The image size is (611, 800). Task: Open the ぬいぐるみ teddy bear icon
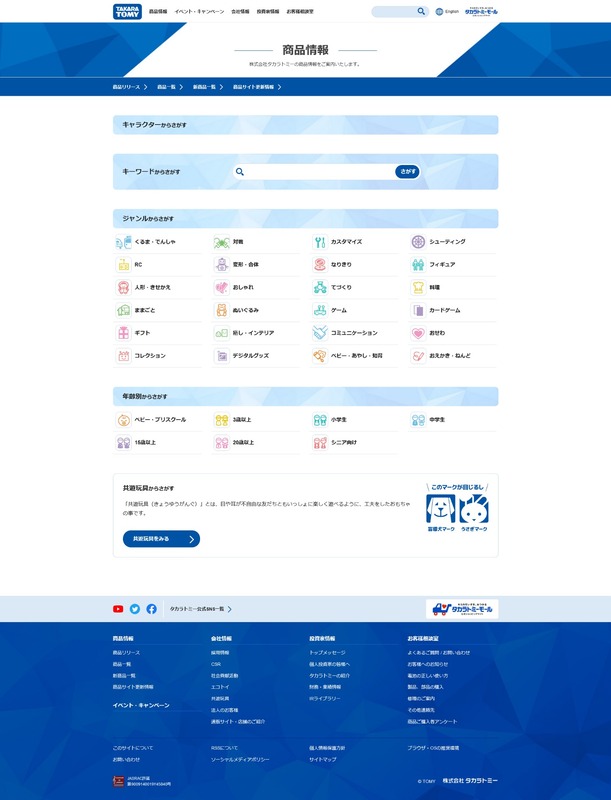(222, 310)
